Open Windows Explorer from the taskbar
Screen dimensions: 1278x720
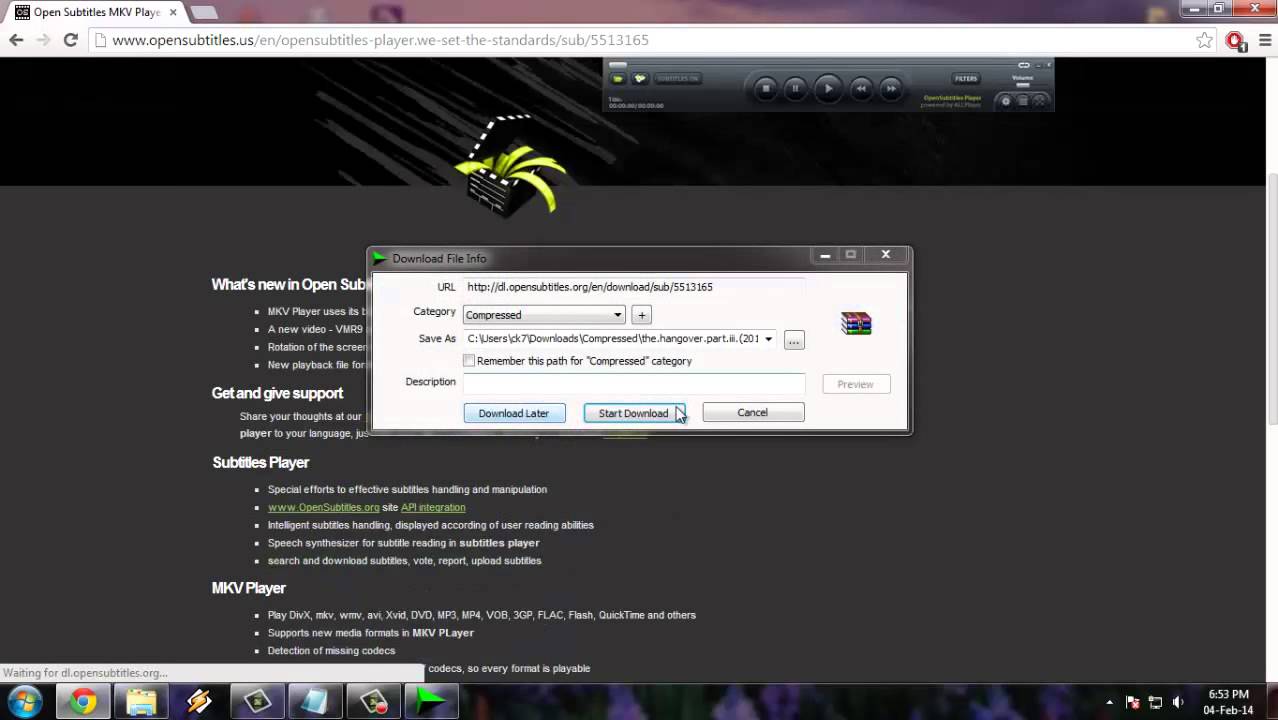pos(141,702)
